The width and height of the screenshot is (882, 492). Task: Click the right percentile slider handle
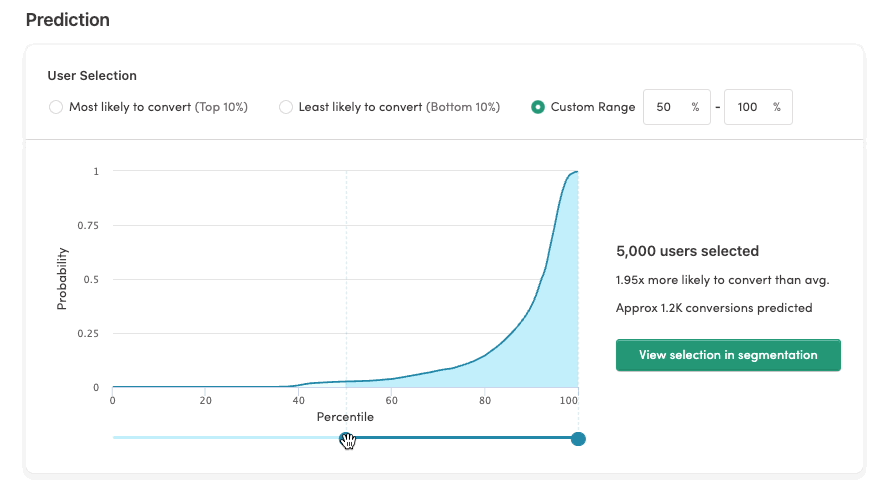578,439
